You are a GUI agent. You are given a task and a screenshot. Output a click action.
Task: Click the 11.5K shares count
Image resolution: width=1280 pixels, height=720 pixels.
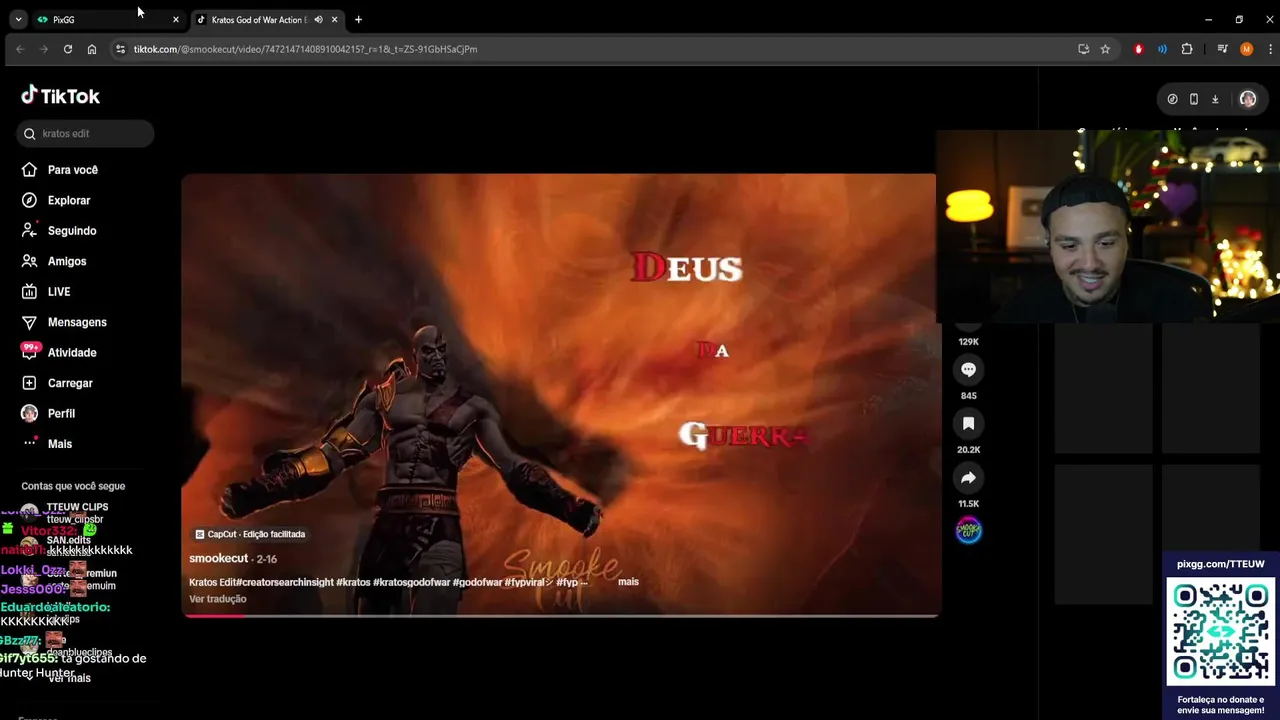click(x=968, y=504)
